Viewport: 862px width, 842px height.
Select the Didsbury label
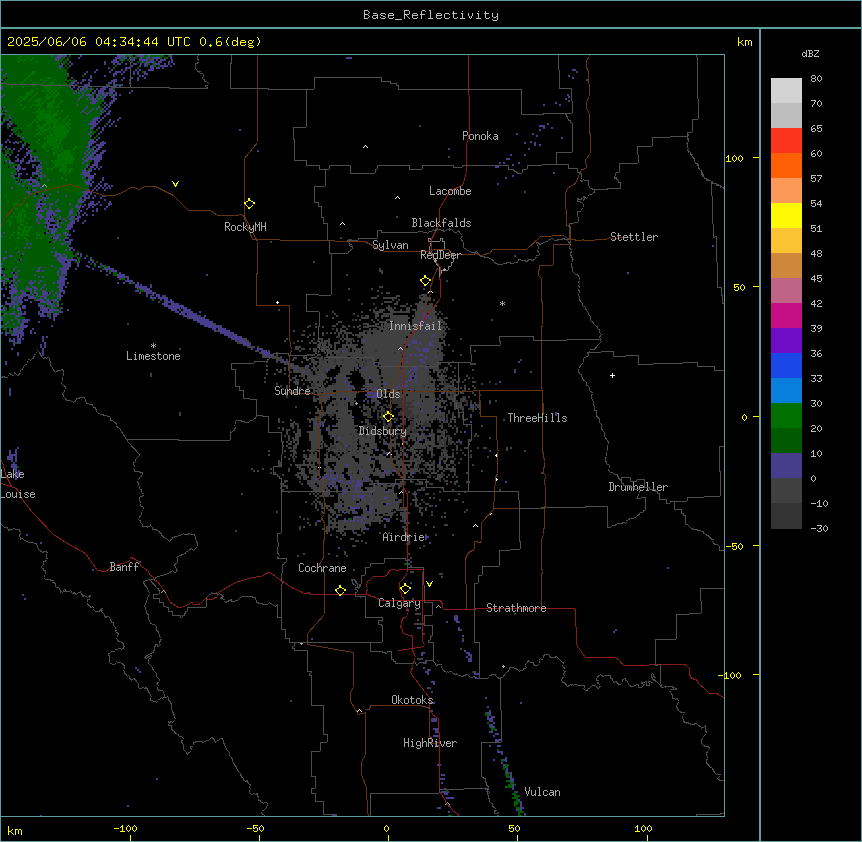[x=383, y=431]
